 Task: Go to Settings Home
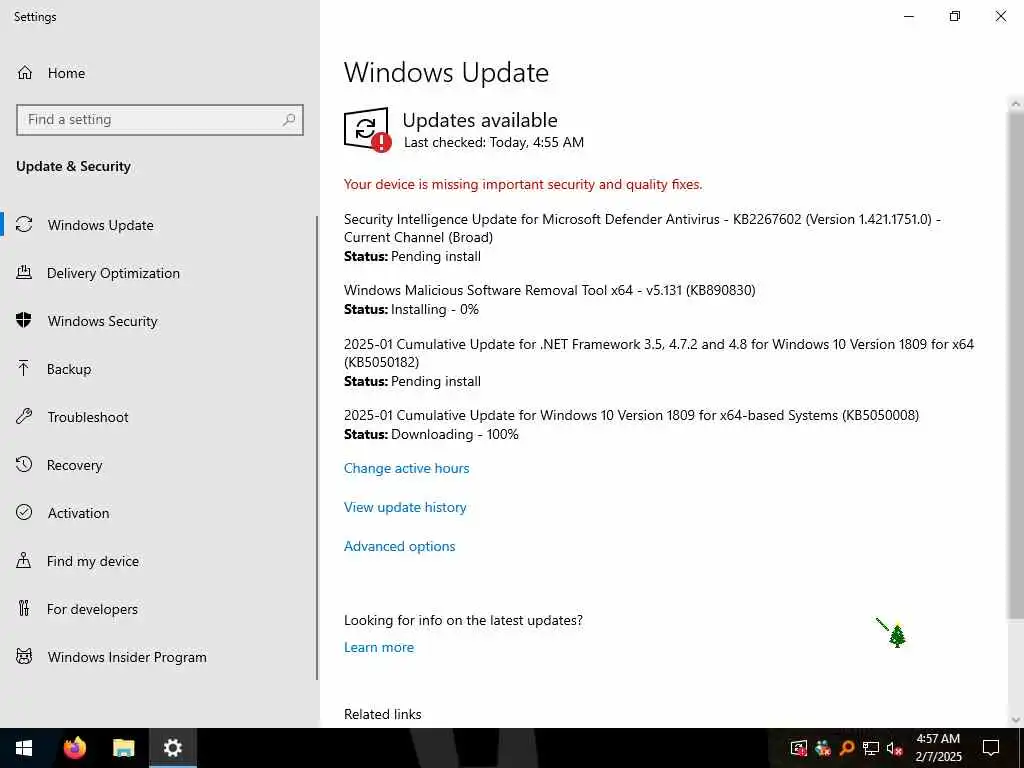point(51,73)
